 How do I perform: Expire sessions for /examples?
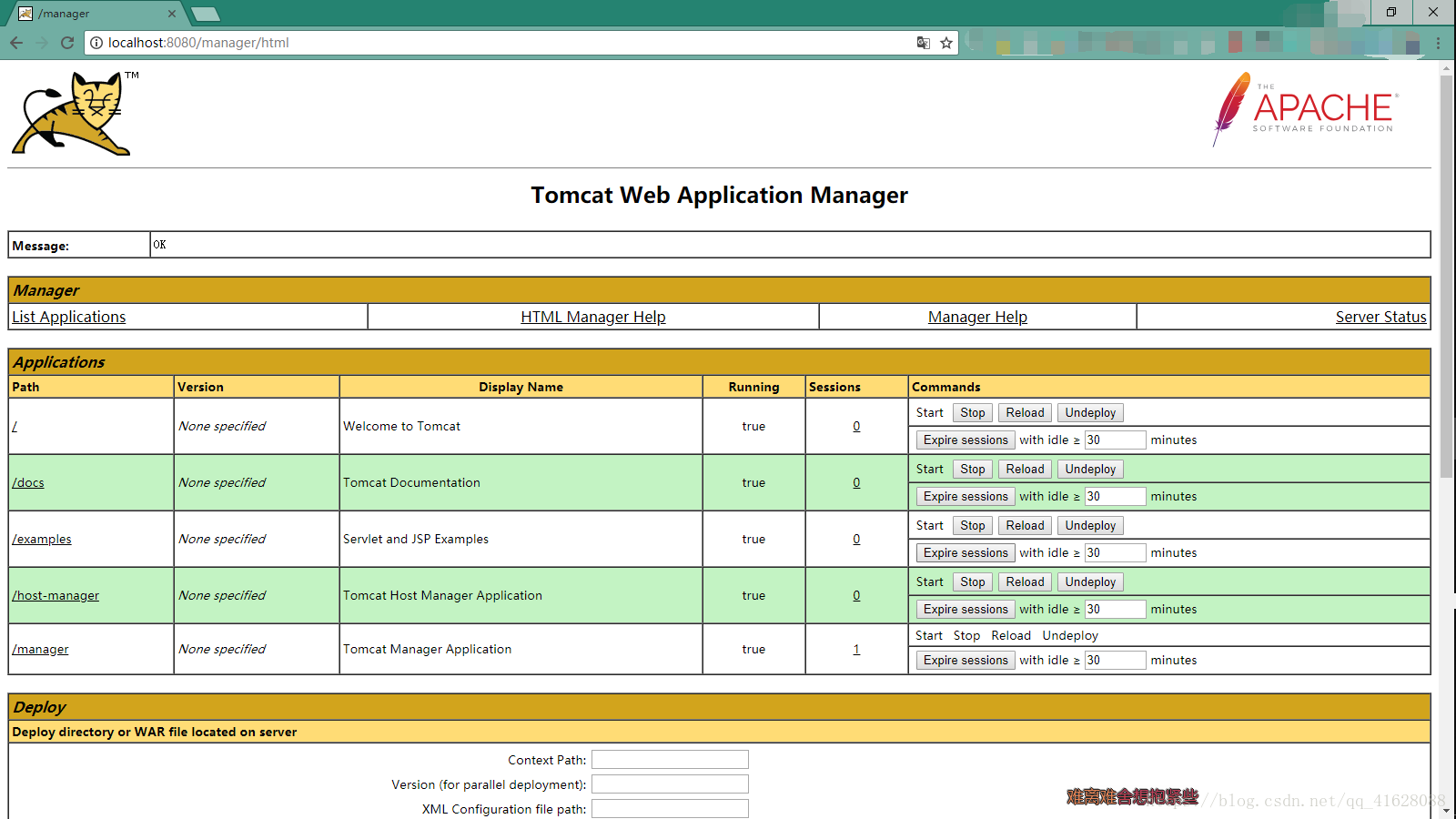[966, 553]
